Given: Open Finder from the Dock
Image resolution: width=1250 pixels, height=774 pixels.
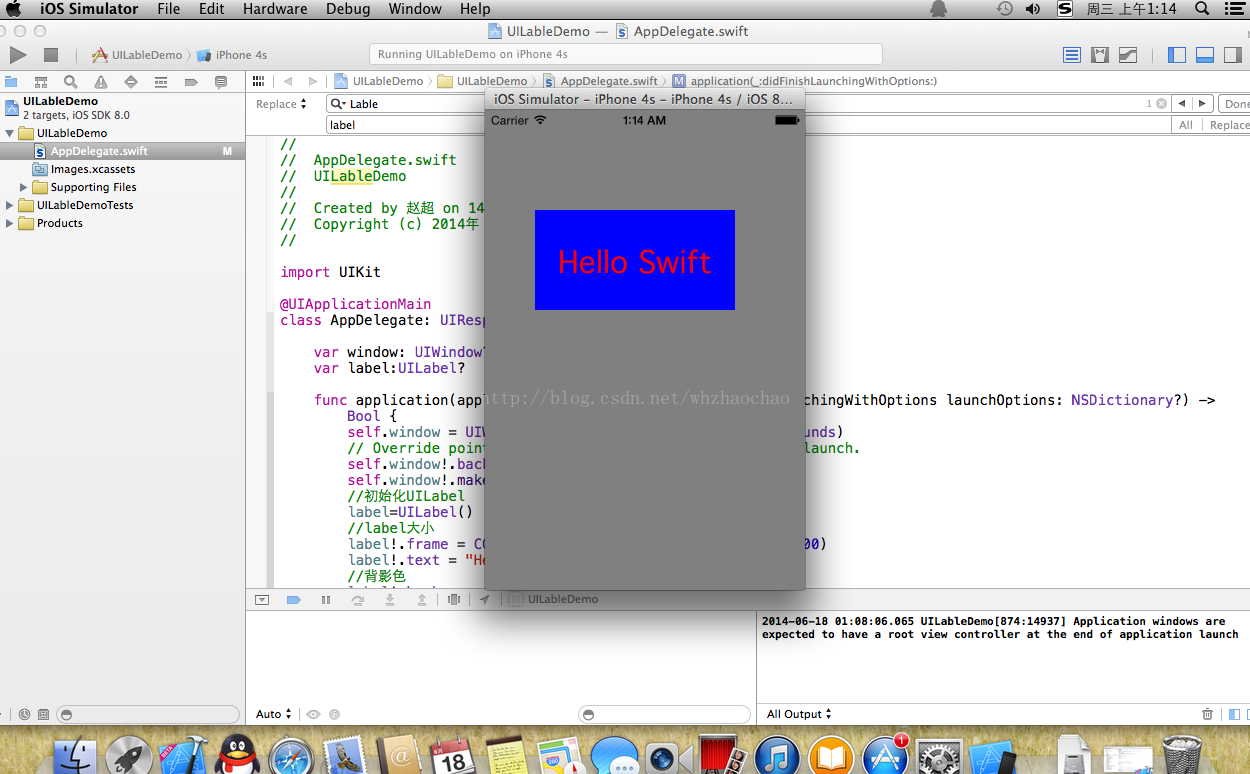Looking at the screenshot, I should [x=74, y=757].
